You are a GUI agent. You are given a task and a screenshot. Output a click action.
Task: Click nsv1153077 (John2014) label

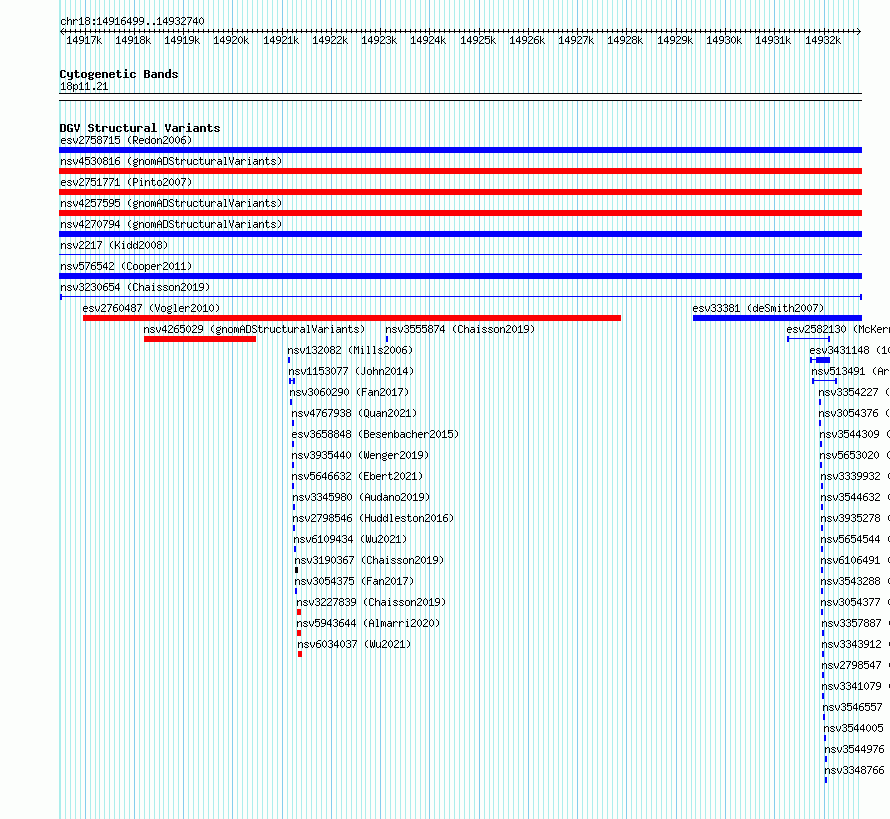[351, 371]
